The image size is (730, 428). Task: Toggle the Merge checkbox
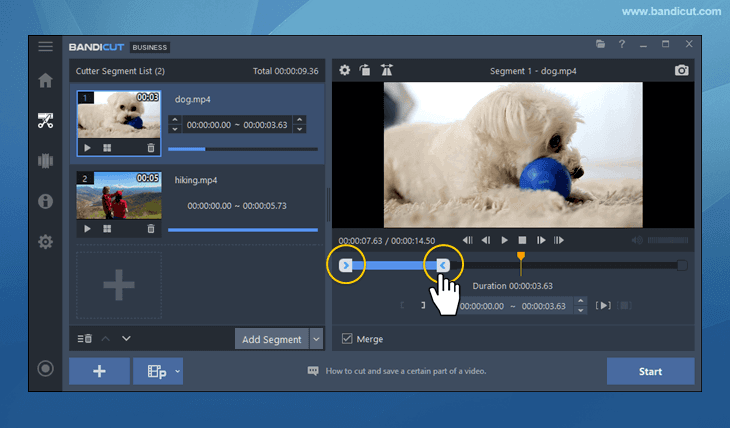point(347,339)
